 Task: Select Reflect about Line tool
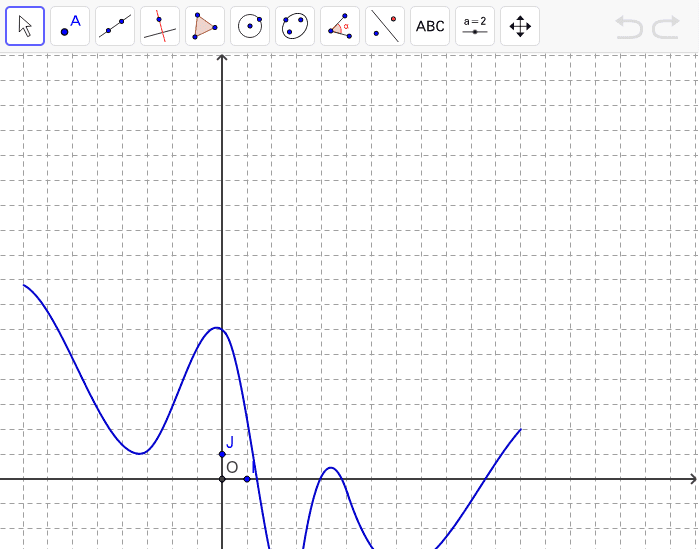click(385, 26)
